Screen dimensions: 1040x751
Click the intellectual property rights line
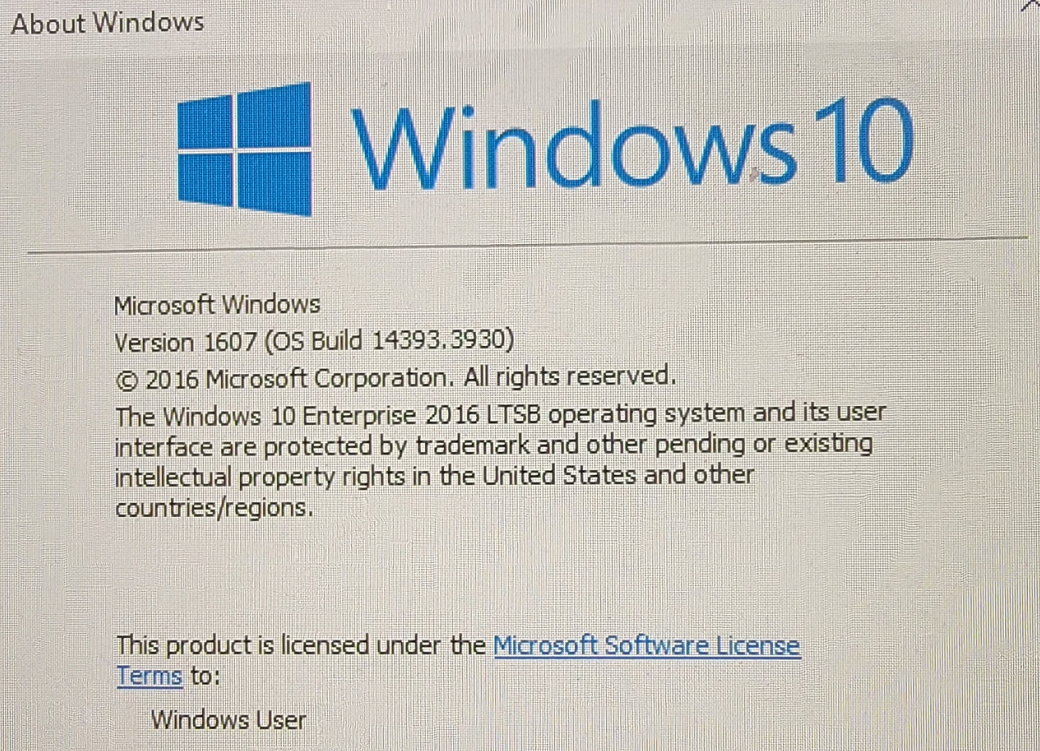(434, 476)
